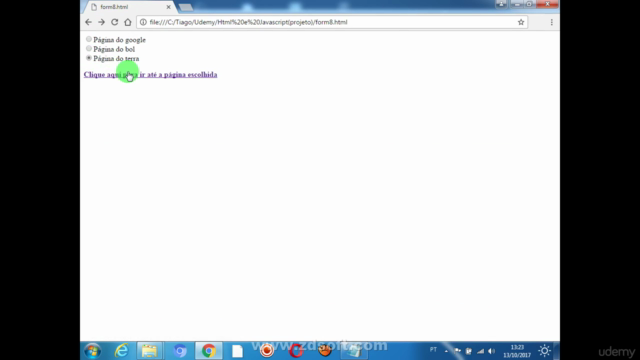
Task: Reload the form8.html page
Action: coord(115,22)
